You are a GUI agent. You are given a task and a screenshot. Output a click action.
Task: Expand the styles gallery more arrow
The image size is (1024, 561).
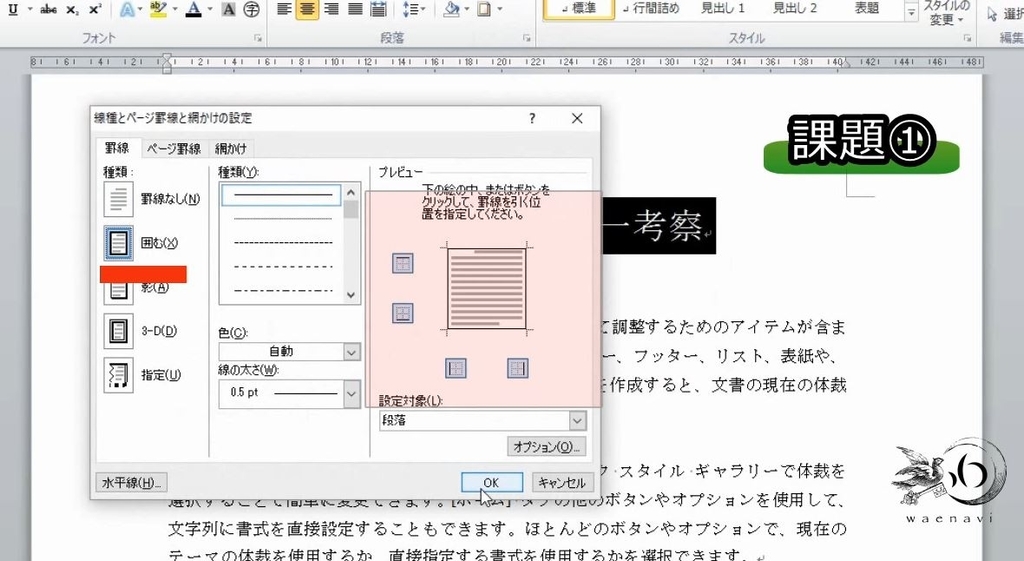point(911,12)
